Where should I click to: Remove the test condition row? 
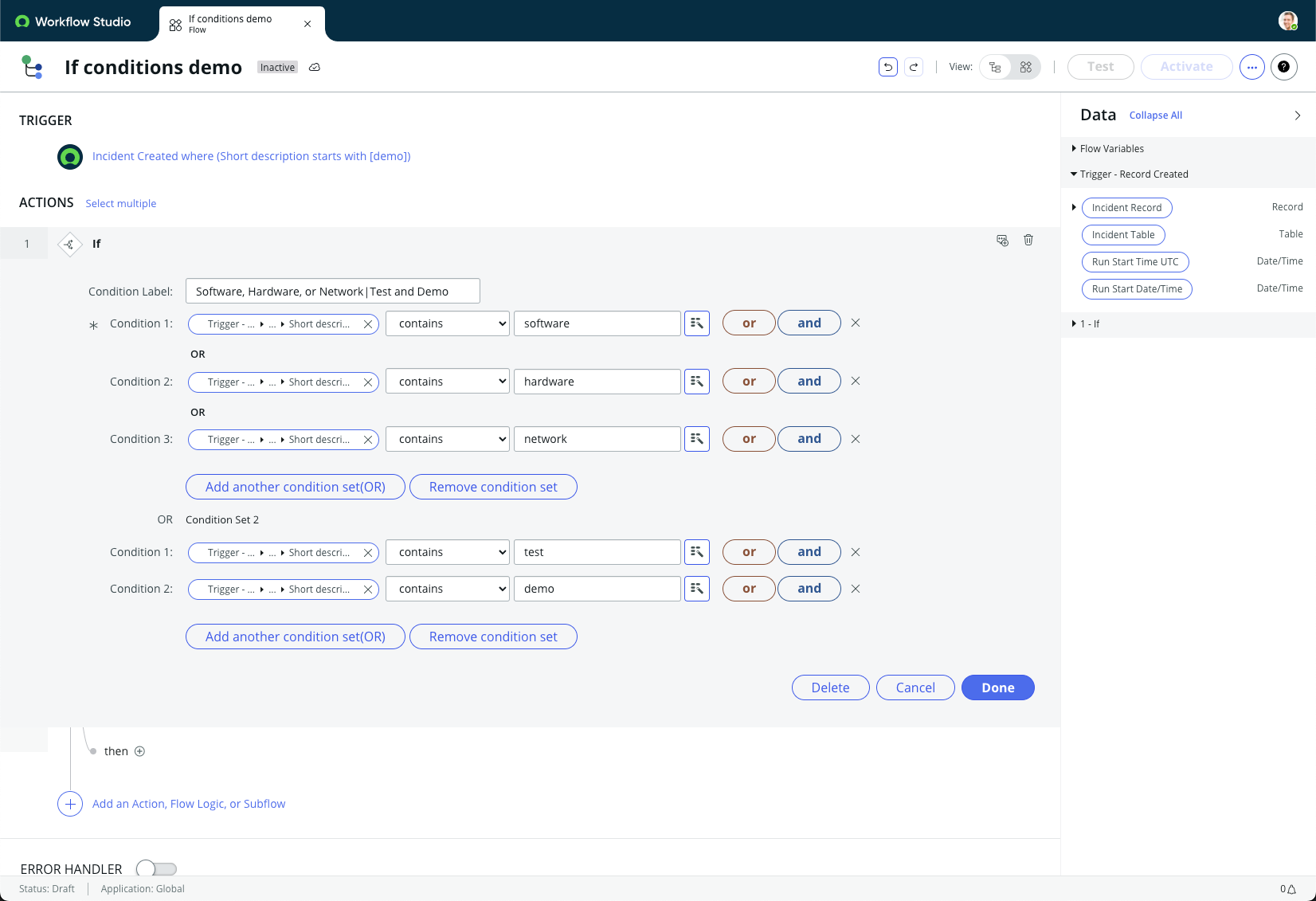click(856, 552)
